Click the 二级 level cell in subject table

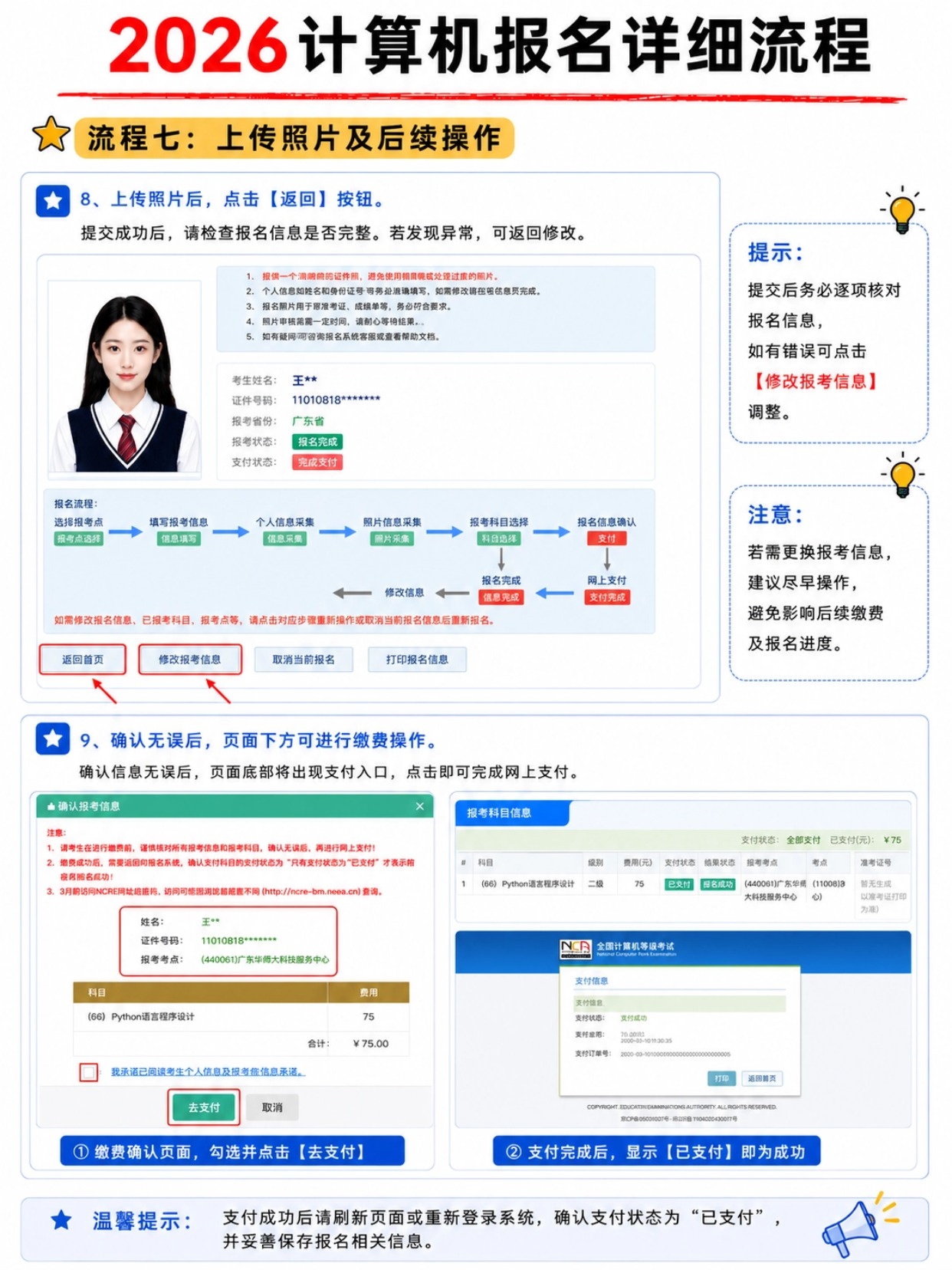tap(596, 883)
